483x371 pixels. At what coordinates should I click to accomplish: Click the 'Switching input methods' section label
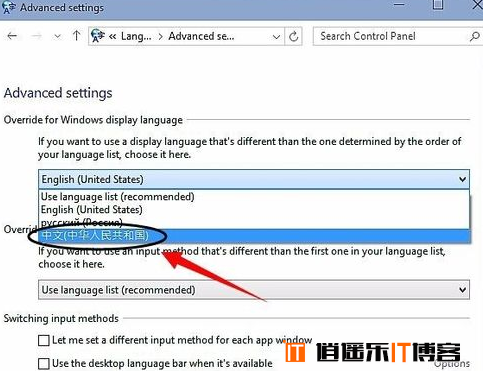click(x=61, y=318)
